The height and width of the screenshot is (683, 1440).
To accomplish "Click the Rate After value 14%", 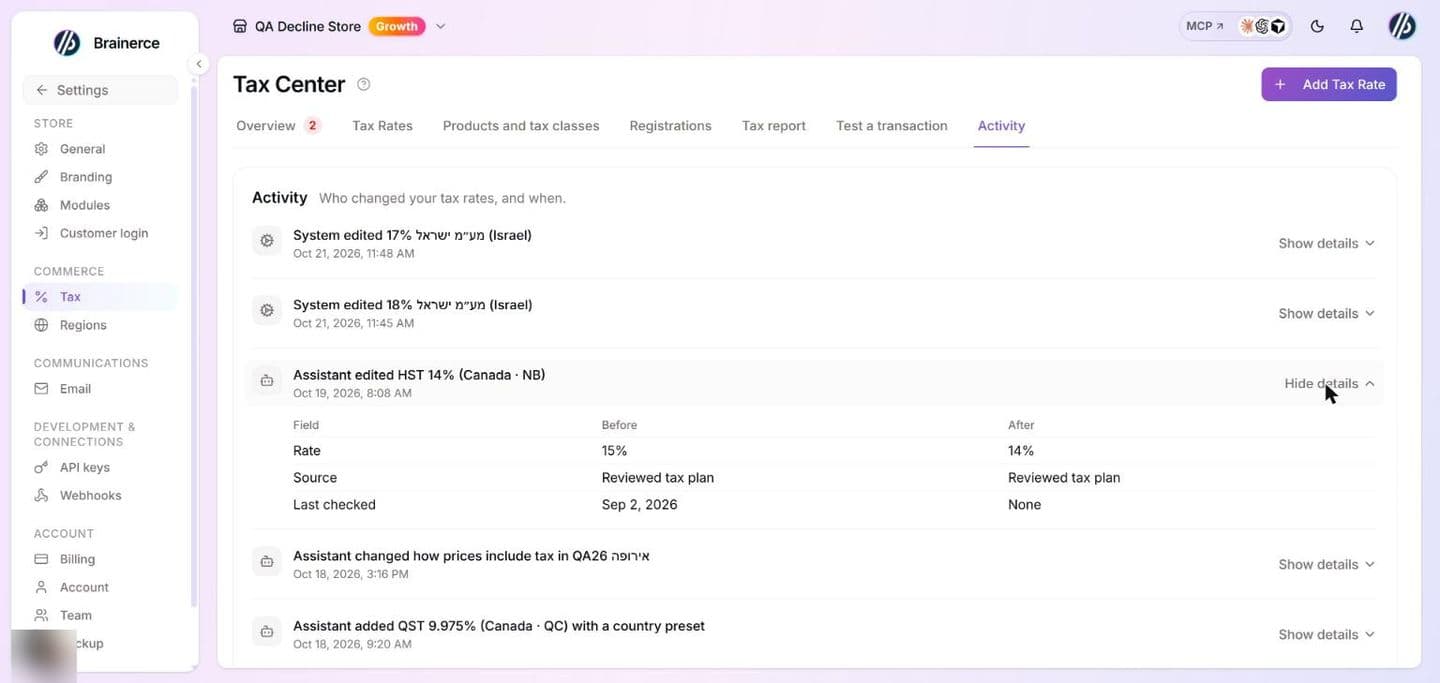I will point(1021,451).
